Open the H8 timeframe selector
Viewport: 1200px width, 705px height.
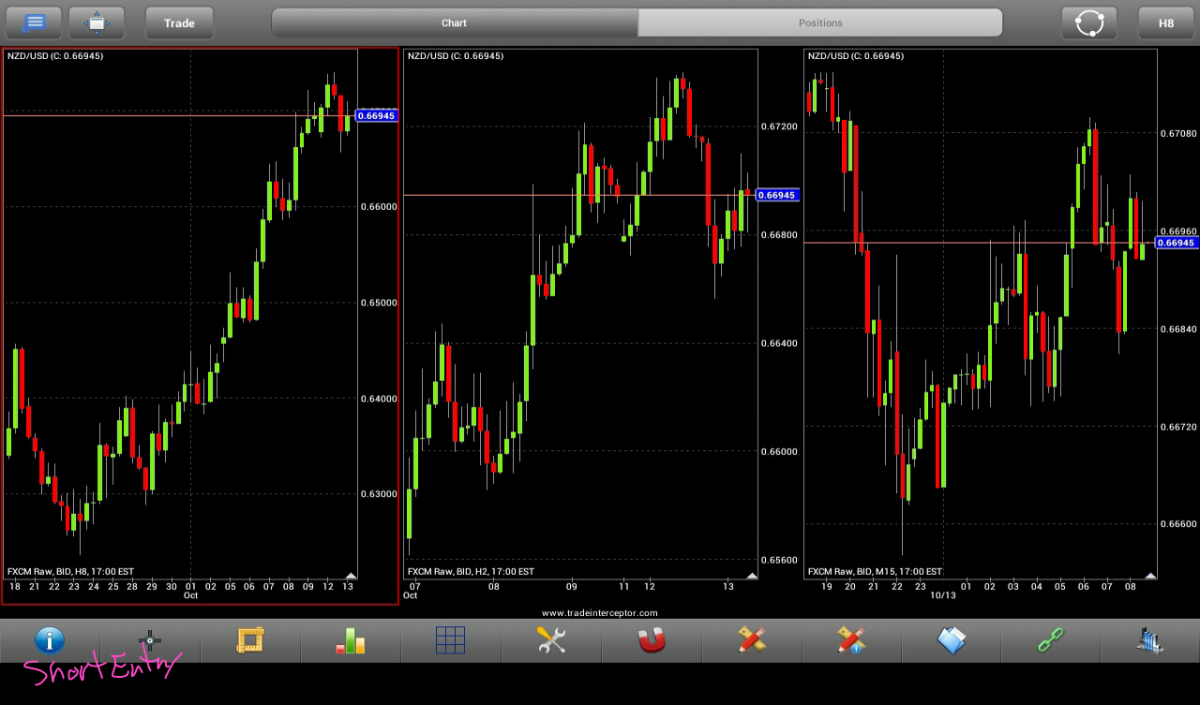coord(1166,22)
